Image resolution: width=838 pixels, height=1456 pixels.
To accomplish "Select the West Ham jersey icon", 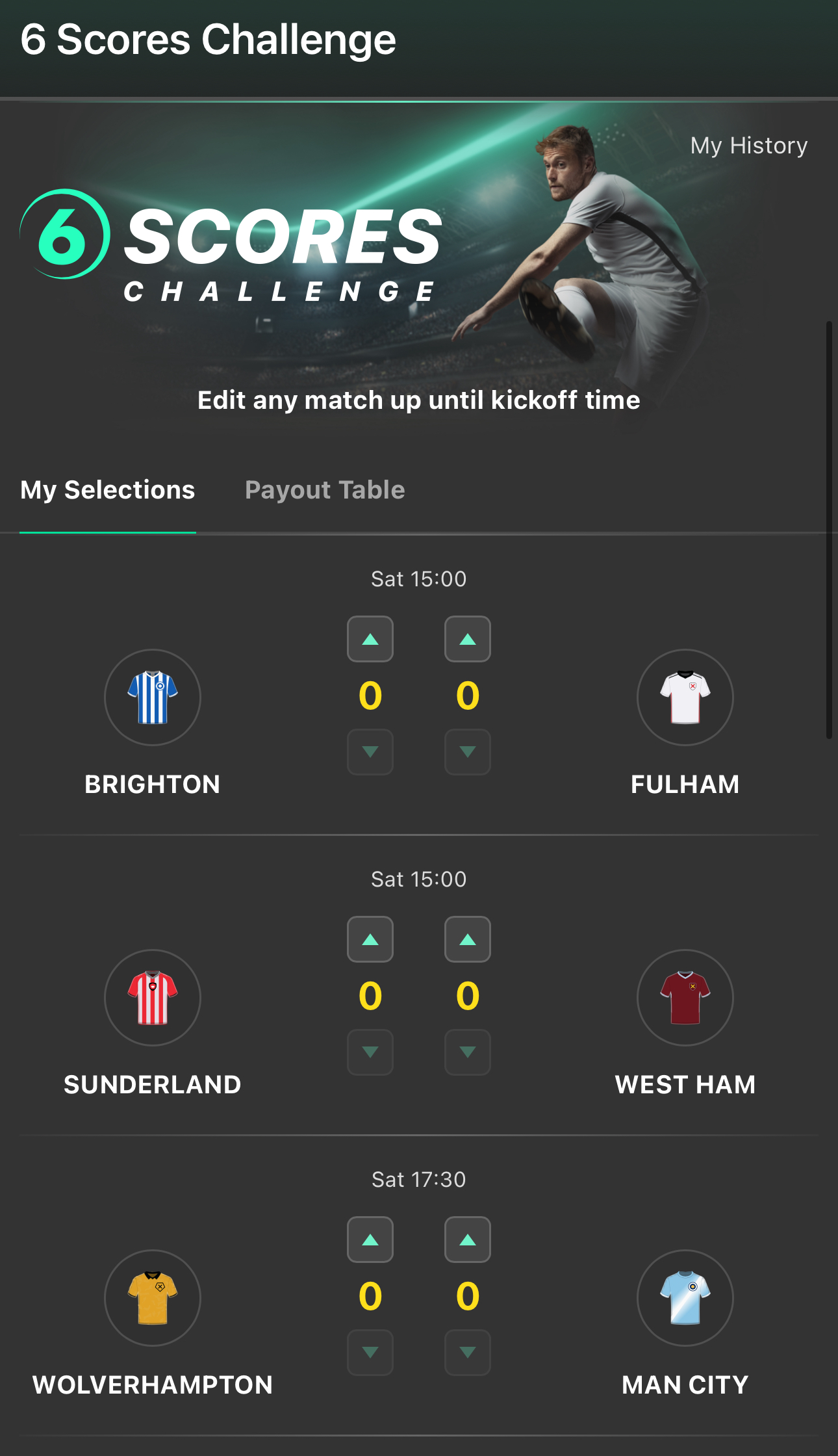I will 685,998.
